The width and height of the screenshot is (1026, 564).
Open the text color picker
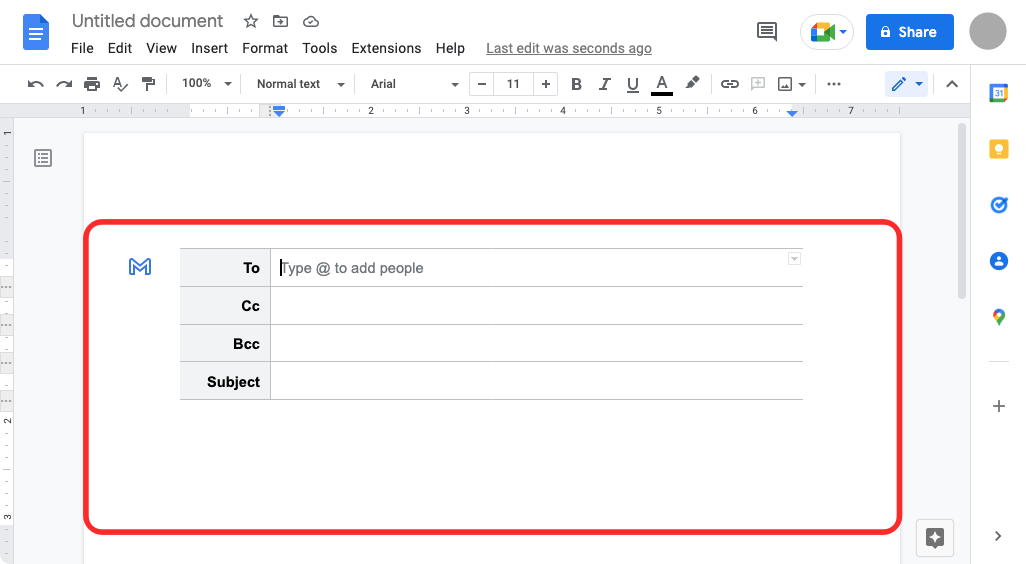point(662,84)
